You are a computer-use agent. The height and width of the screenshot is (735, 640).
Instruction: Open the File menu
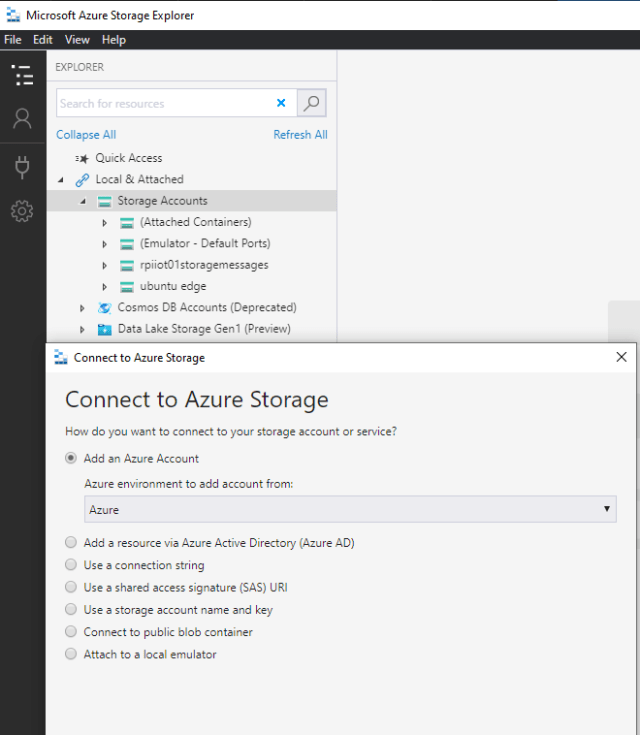tap(12, 40)
